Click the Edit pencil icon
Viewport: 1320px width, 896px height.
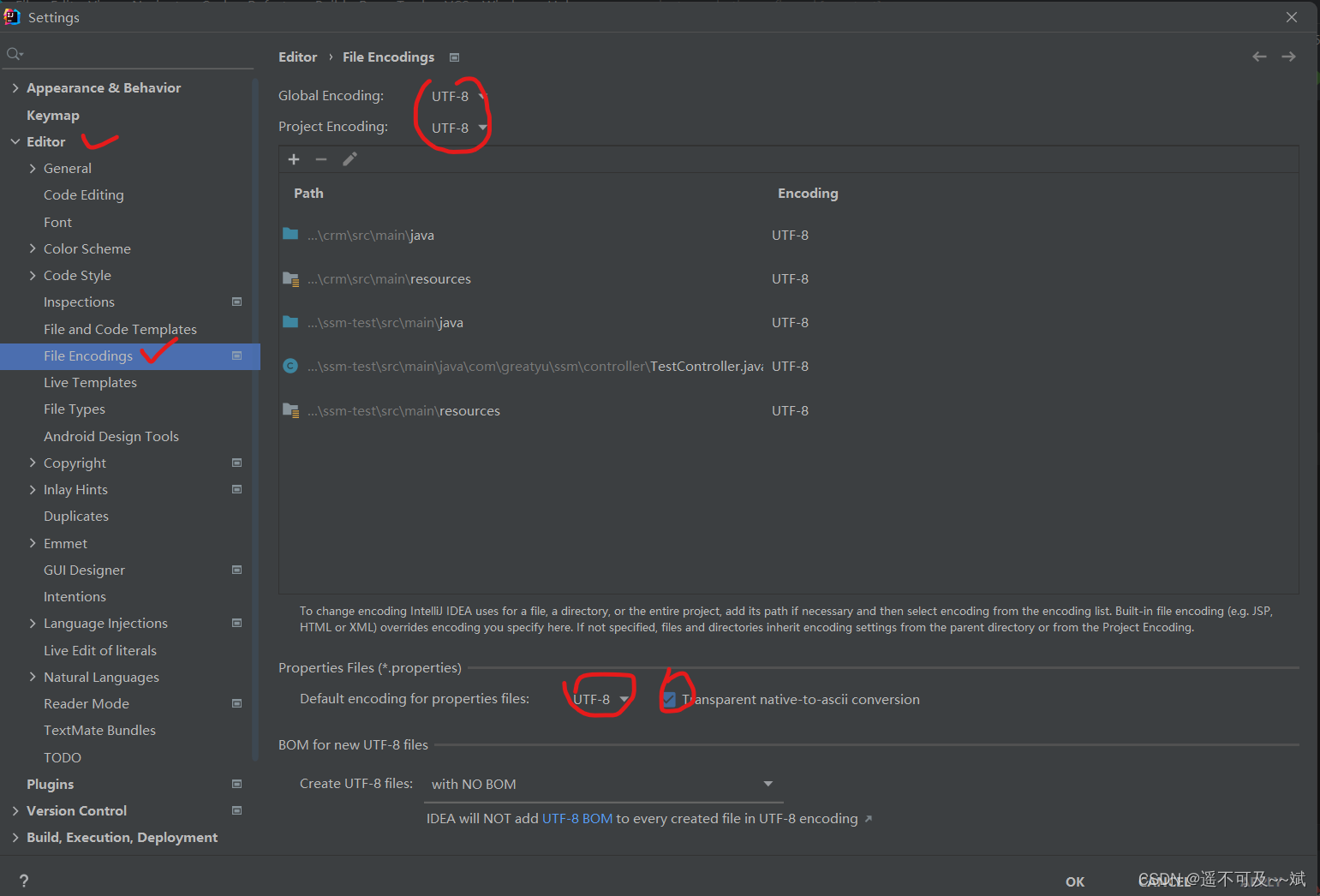349,159
